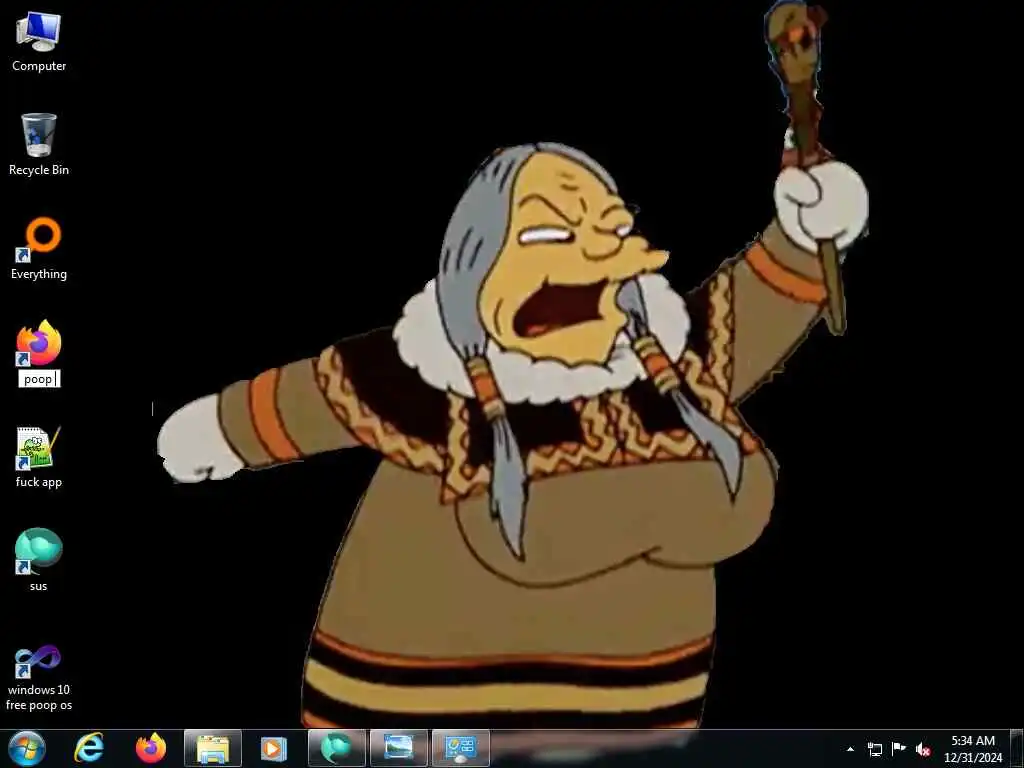1024x768 pixels.
Task: Click the Show Desktop strip after the clock
Action: 1017,748
